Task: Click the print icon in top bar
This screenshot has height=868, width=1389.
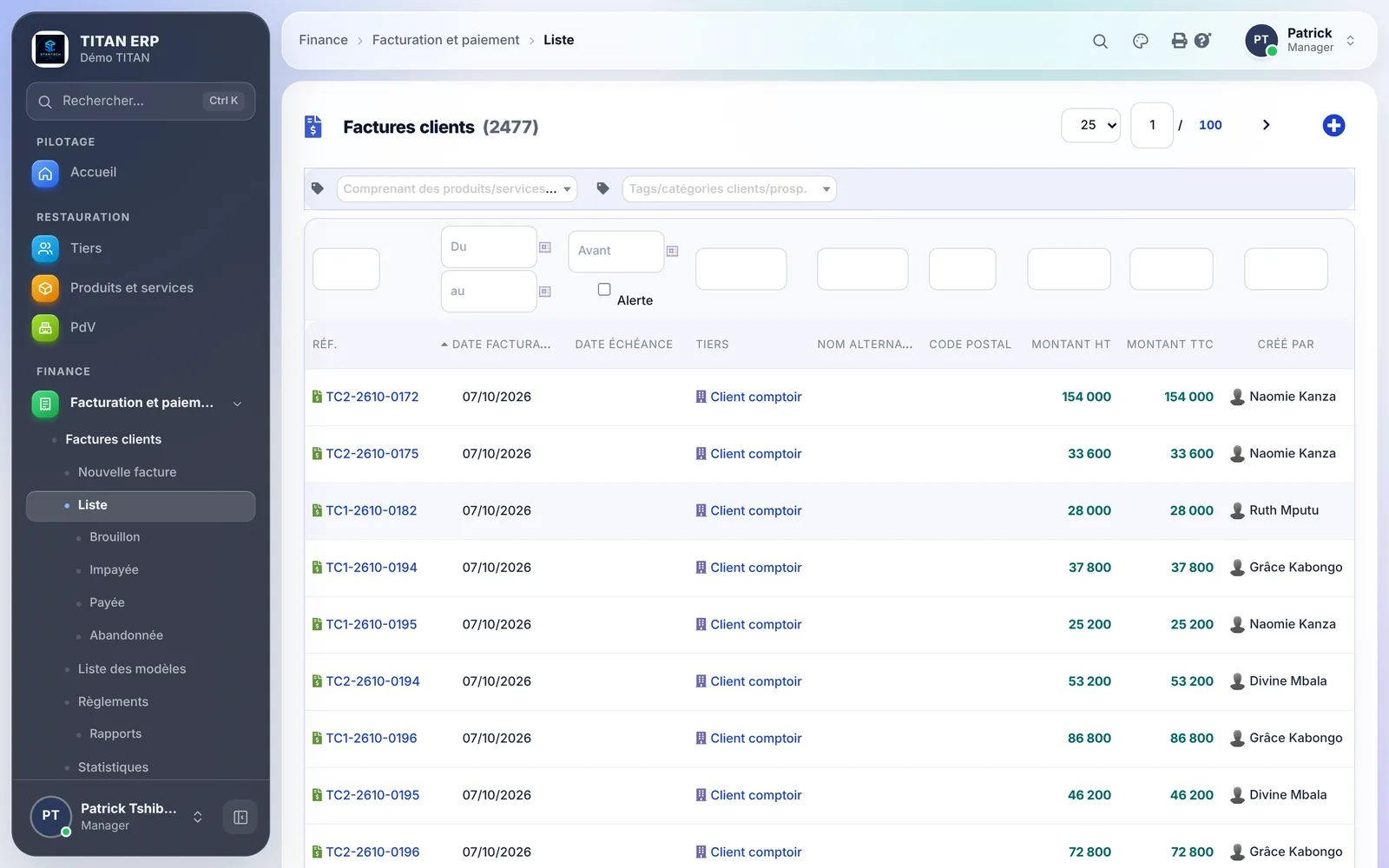Action: coord(1179,41)
